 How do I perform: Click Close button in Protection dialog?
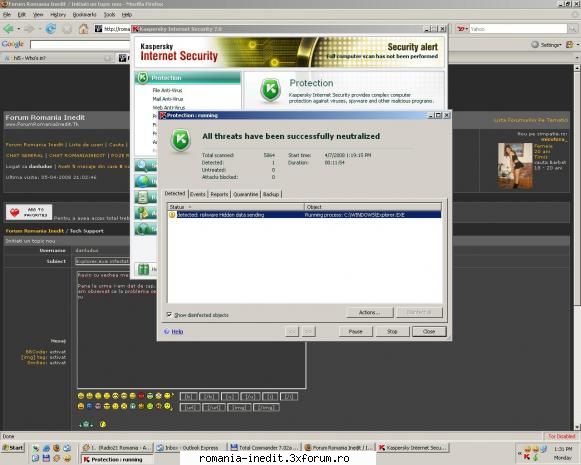(429, 331)
